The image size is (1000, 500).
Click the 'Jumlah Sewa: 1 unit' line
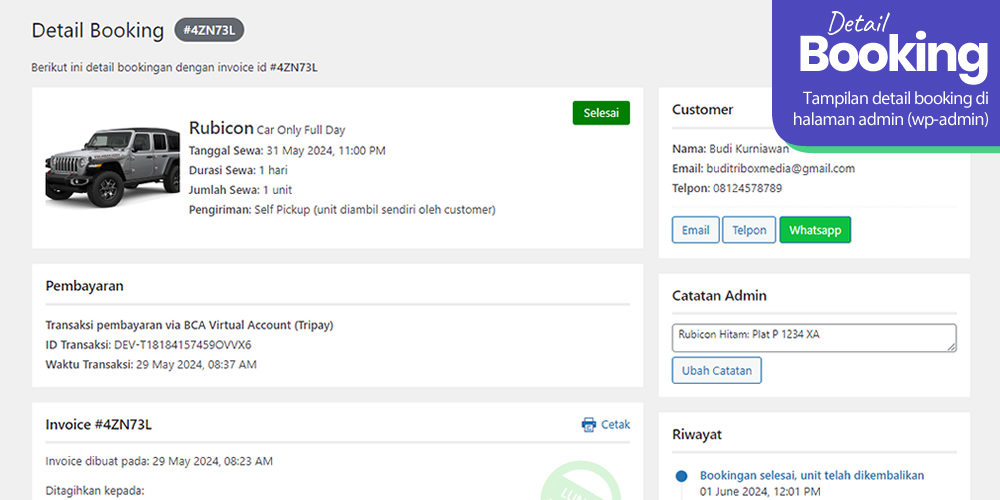240,190
